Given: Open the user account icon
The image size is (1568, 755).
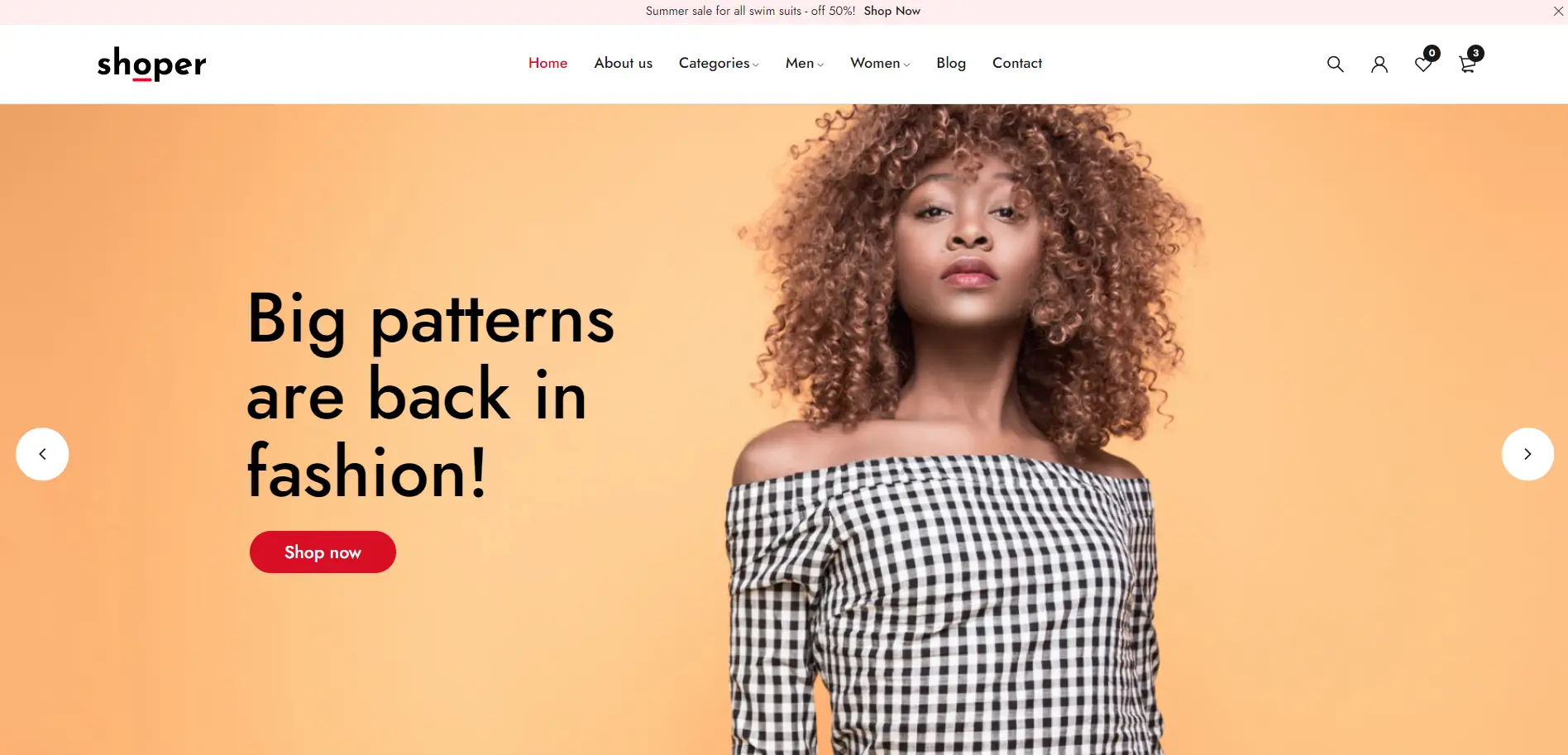Looking at the screenshot, I should point(1379,64).
